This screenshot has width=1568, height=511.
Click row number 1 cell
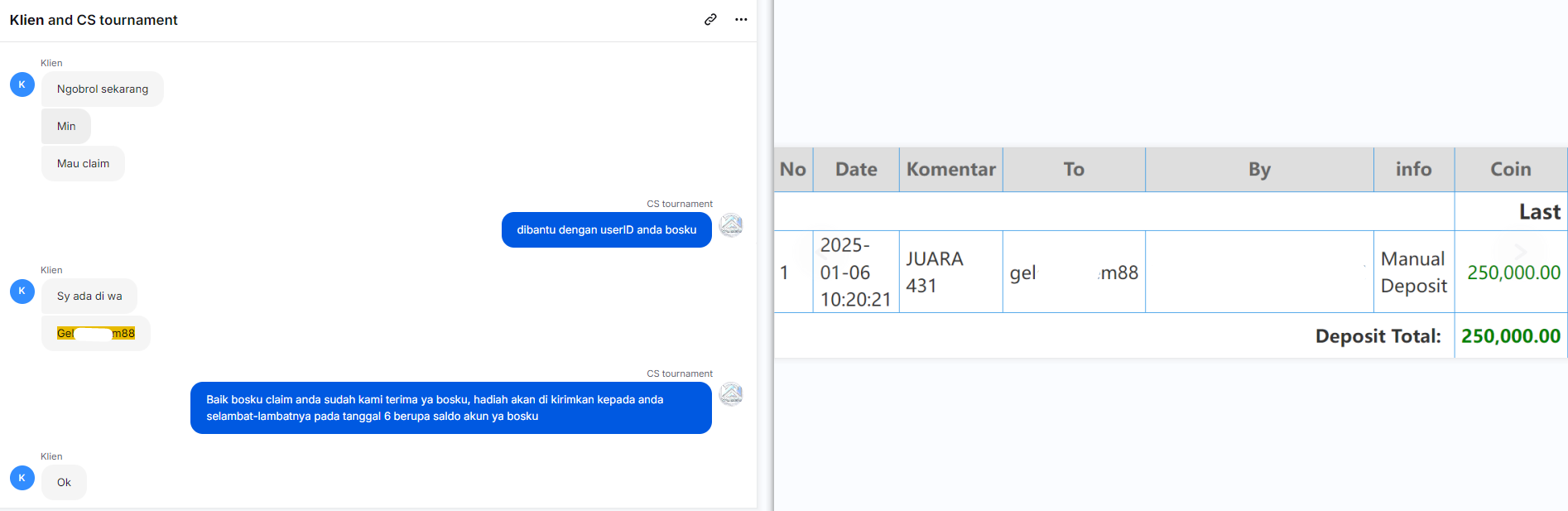(793, 272)
